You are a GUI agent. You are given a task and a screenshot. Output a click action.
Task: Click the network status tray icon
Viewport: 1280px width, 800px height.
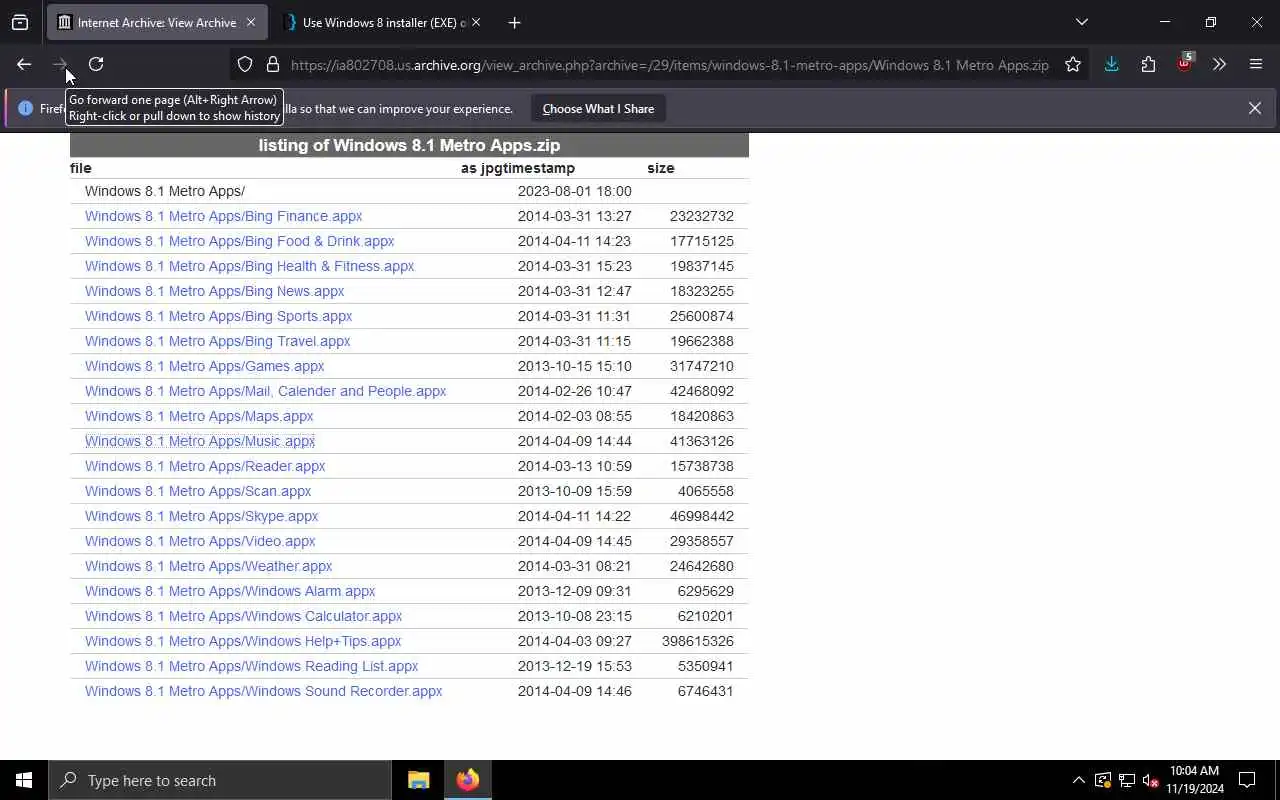coord(1127,780)
